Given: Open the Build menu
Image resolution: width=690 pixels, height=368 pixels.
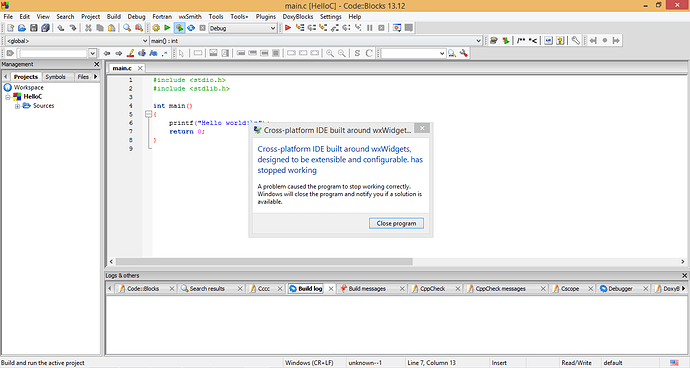Looking at the screenshot, I should (114, 17).
